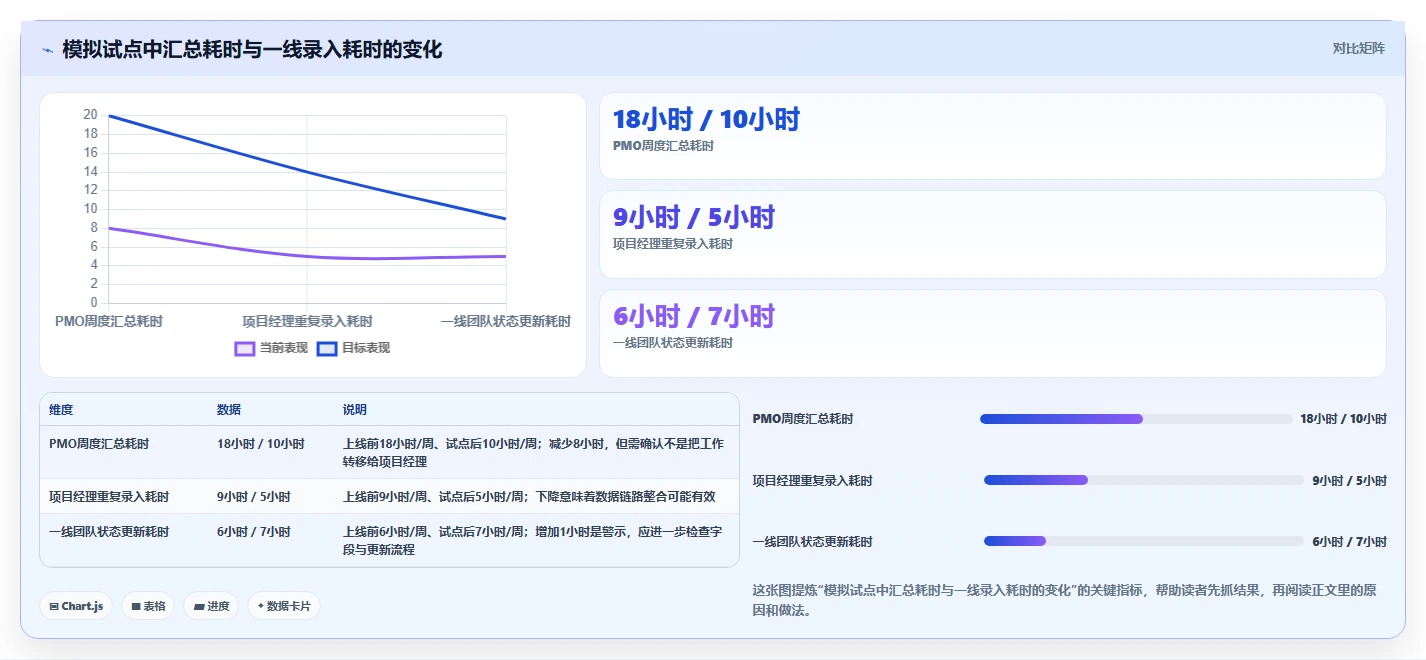Screen dimensions: 1426x660
Task: Click the PMO周度汇总耗时 progress bar
Action: point(1136,419)
